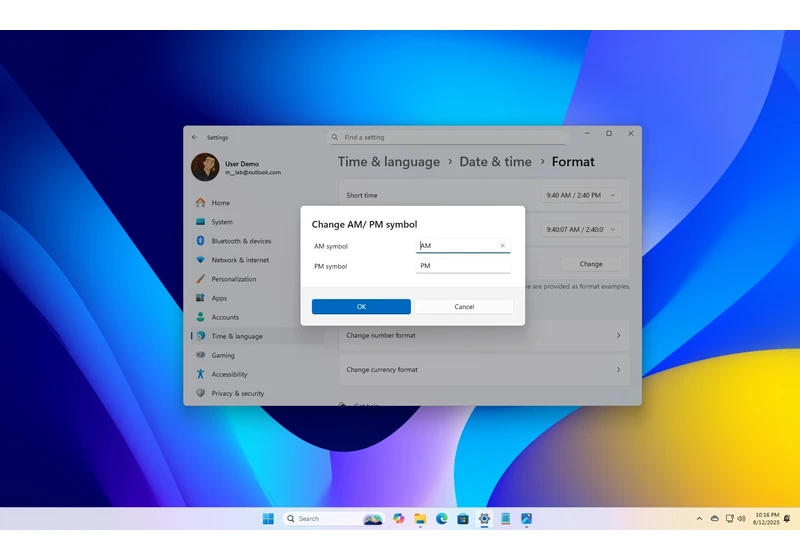Screen dimensions: 800x560
Task: Open Apps in Settings sidebar
Action: tap(257, 298)
